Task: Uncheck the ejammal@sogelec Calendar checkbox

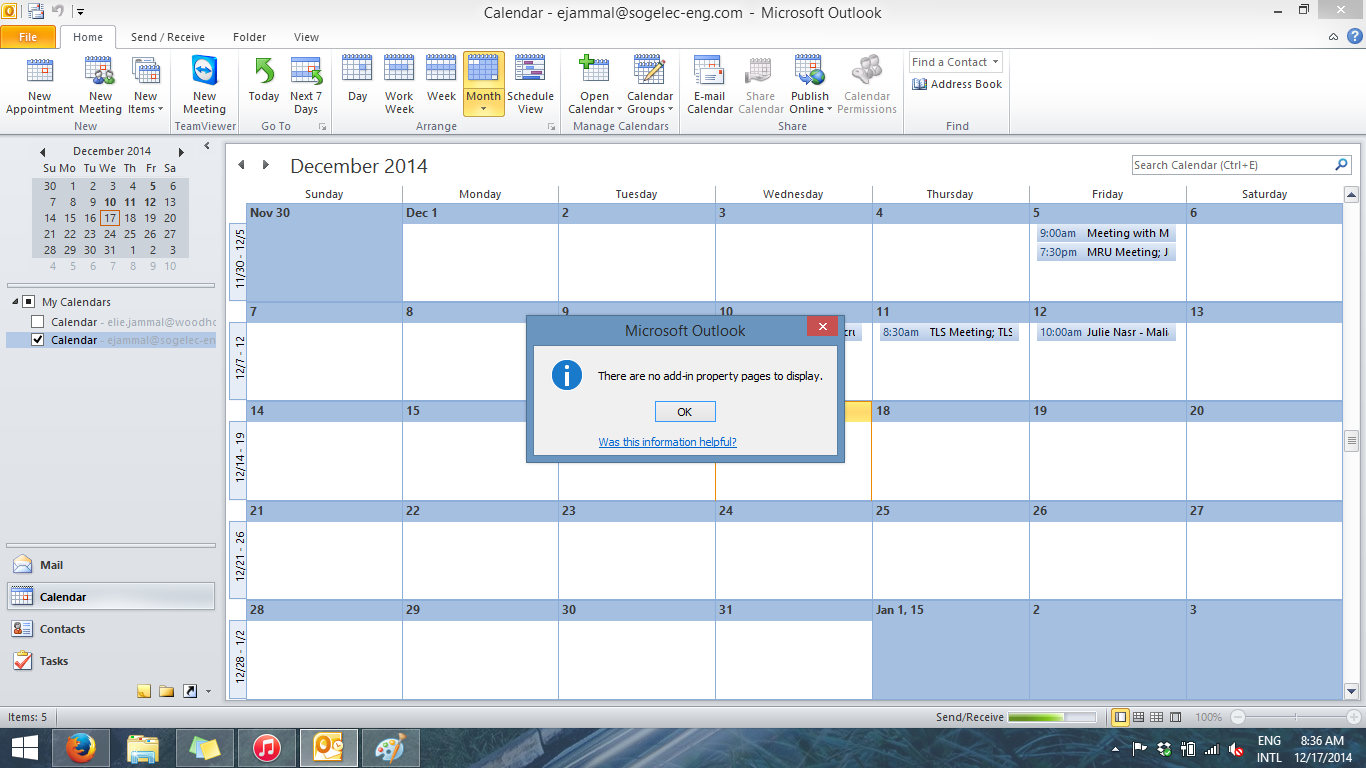Action: 38,340
